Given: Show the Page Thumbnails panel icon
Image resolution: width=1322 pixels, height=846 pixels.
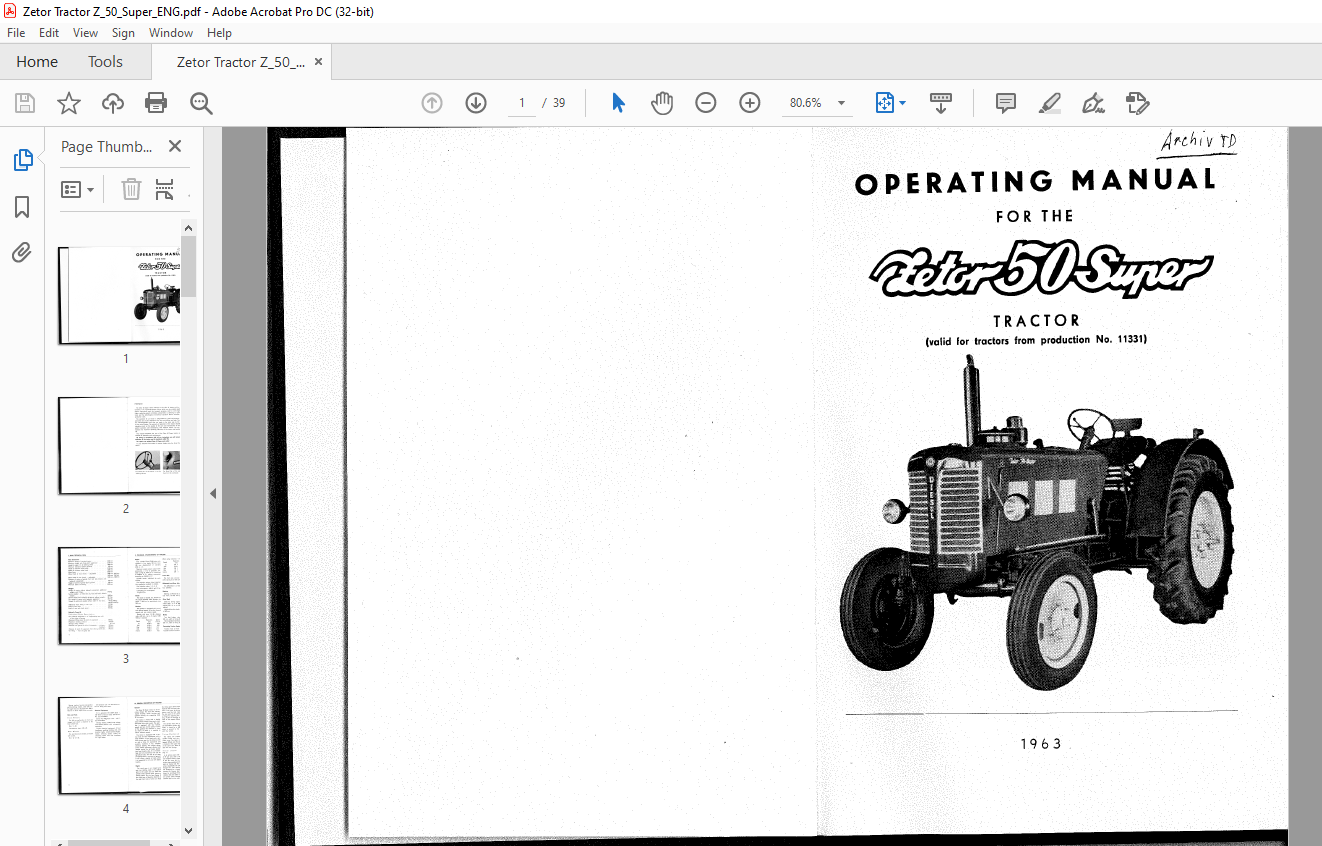Looking at the screenshot, I should 22,160.
